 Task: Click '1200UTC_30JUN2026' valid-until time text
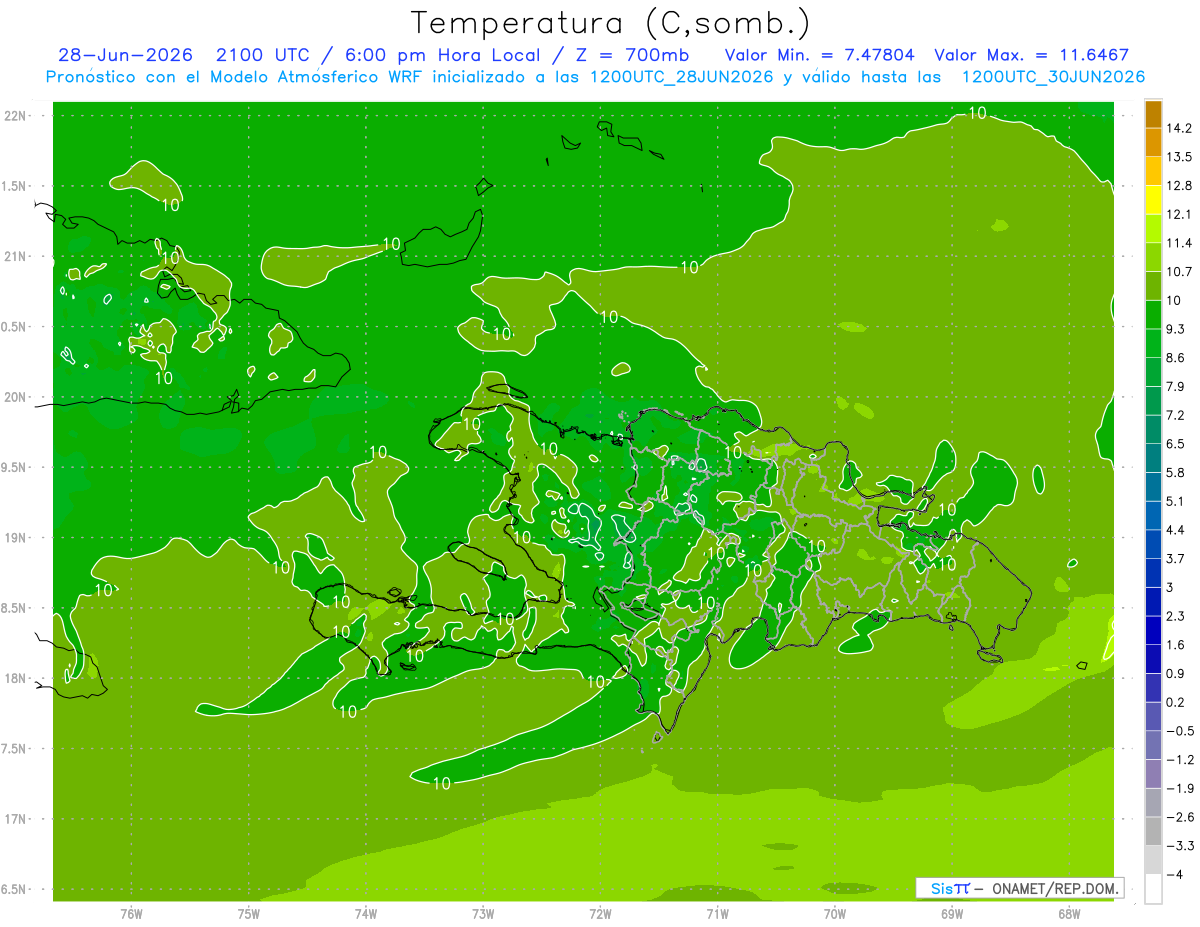[x=1053, y=76]
